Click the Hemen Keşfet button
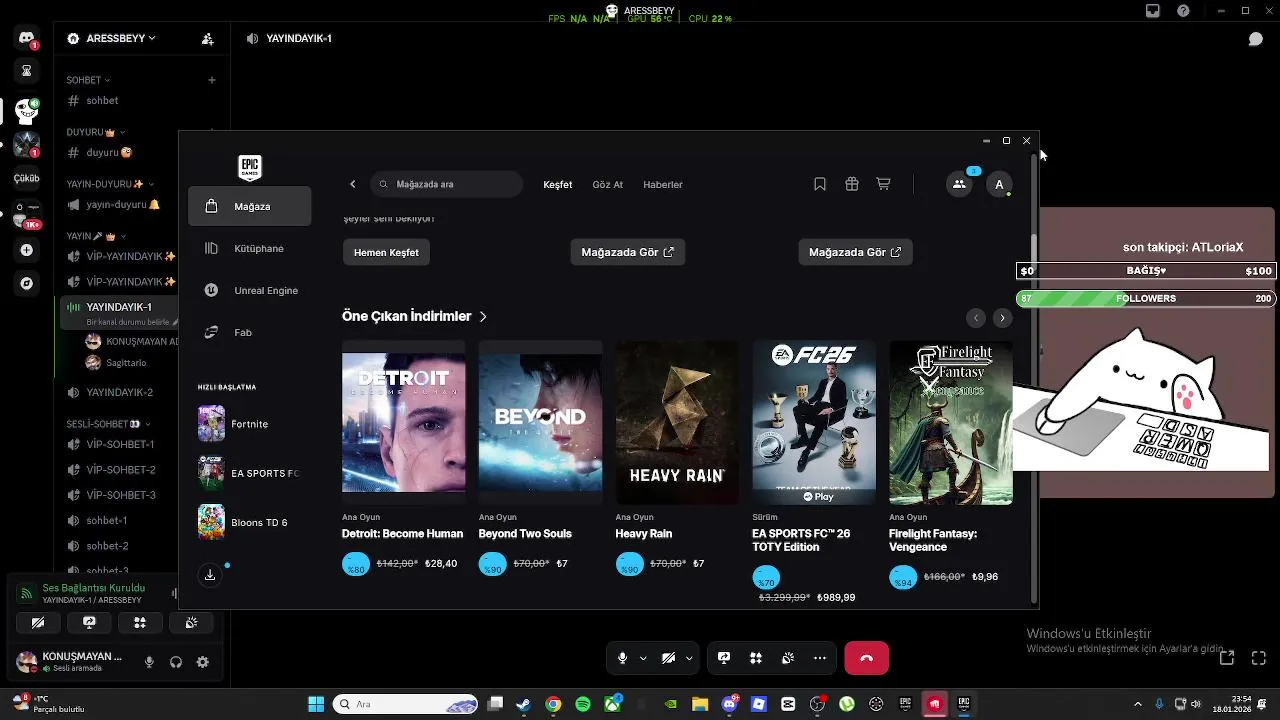Screen dimensions: 1280x720 pyautogui.click(x=386, y=252)
